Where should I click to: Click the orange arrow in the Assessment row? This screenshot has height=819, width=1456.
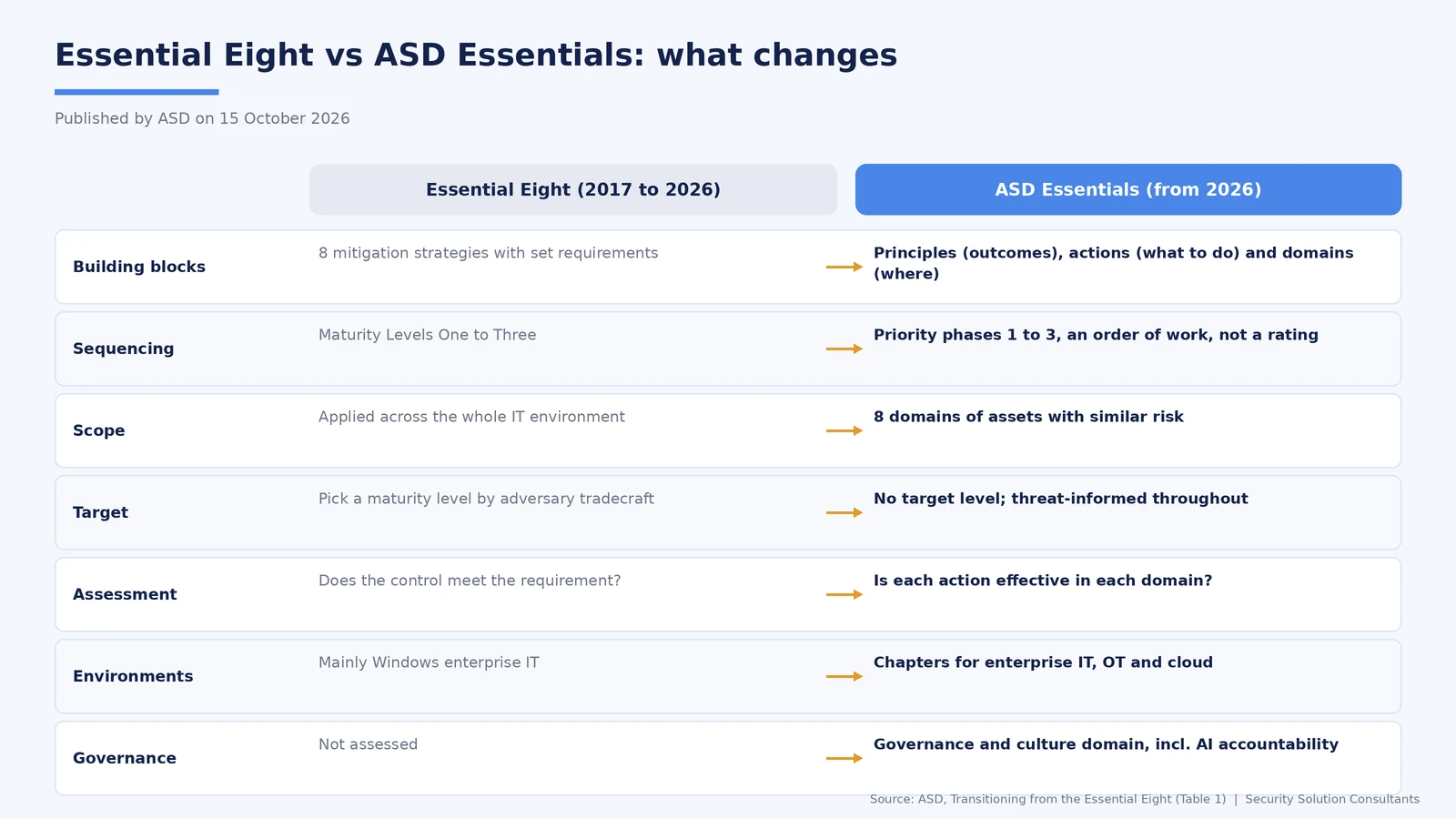tap(844, 594)
